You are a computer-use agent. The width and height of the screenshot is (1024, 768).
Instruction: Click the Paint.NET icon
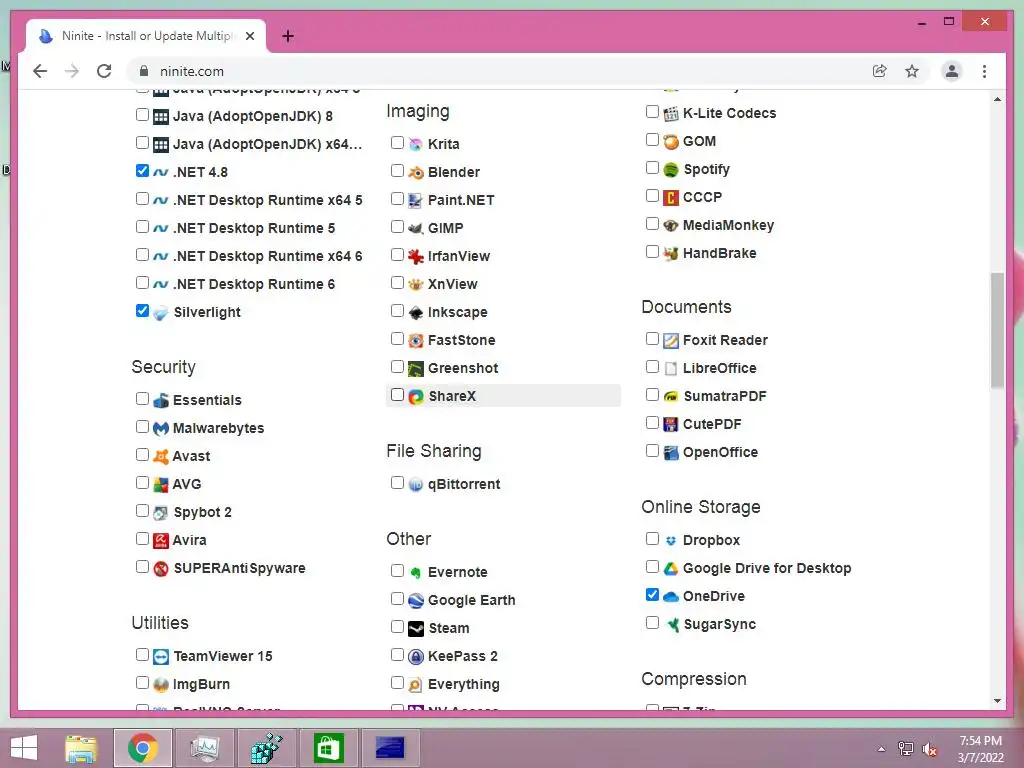(415, 200)
